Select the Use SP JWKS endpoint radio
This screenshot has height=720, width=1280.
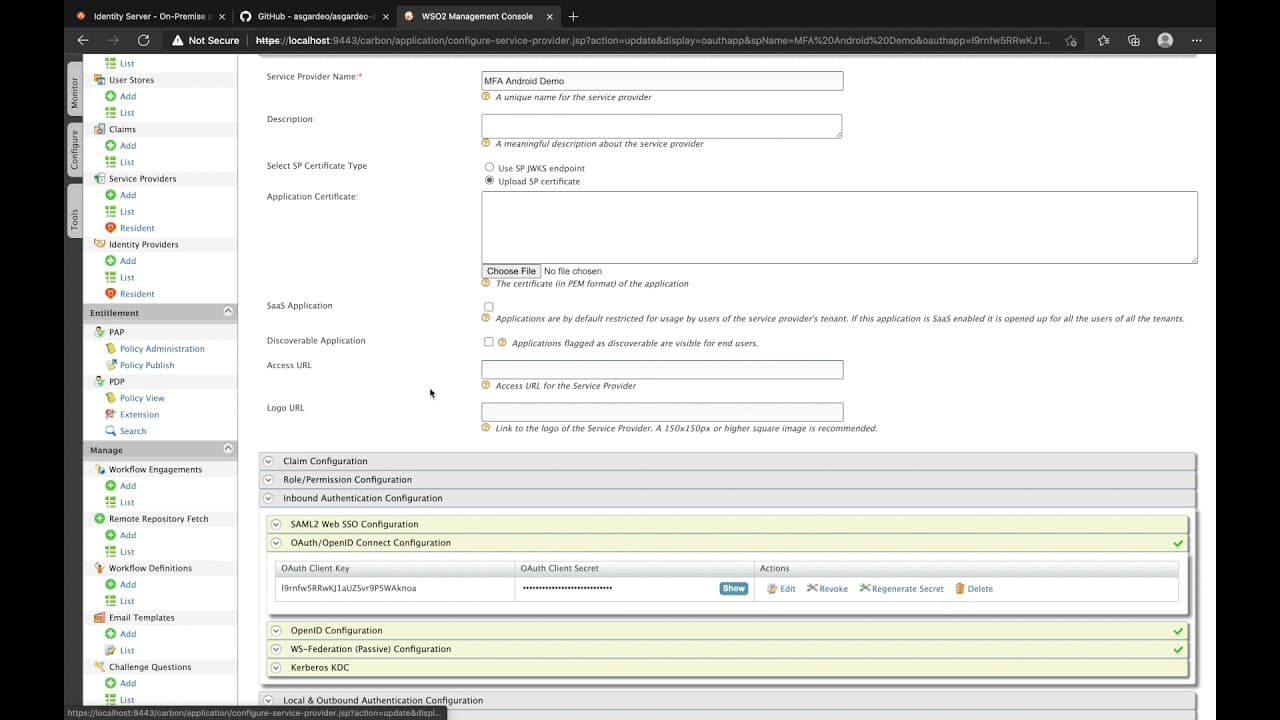tap(489, 168)
